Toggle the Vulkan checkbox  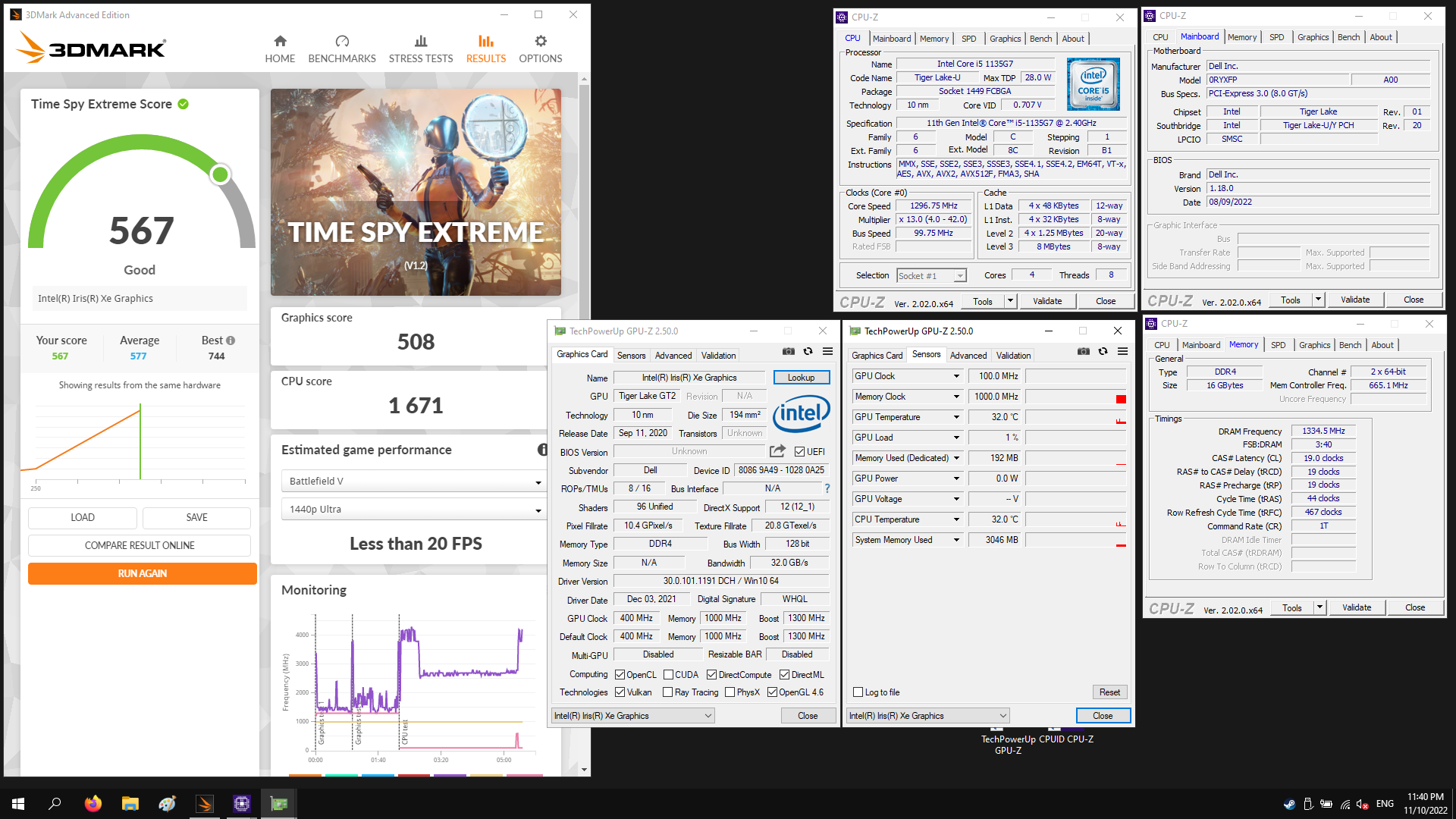[x=620, y=692]
